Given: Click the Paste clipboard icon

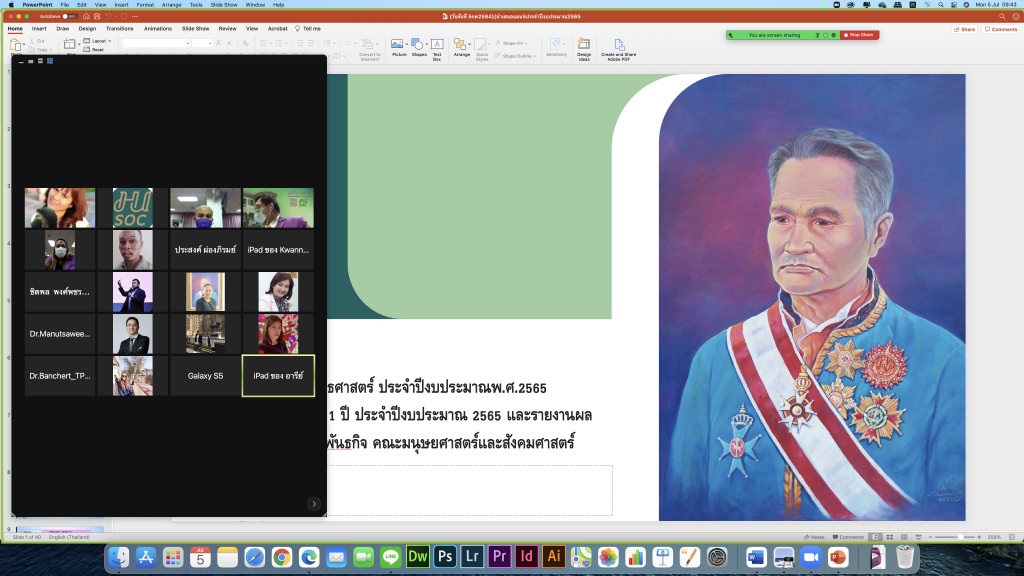Looking at the screenshot, I should (x=15, y=44).
